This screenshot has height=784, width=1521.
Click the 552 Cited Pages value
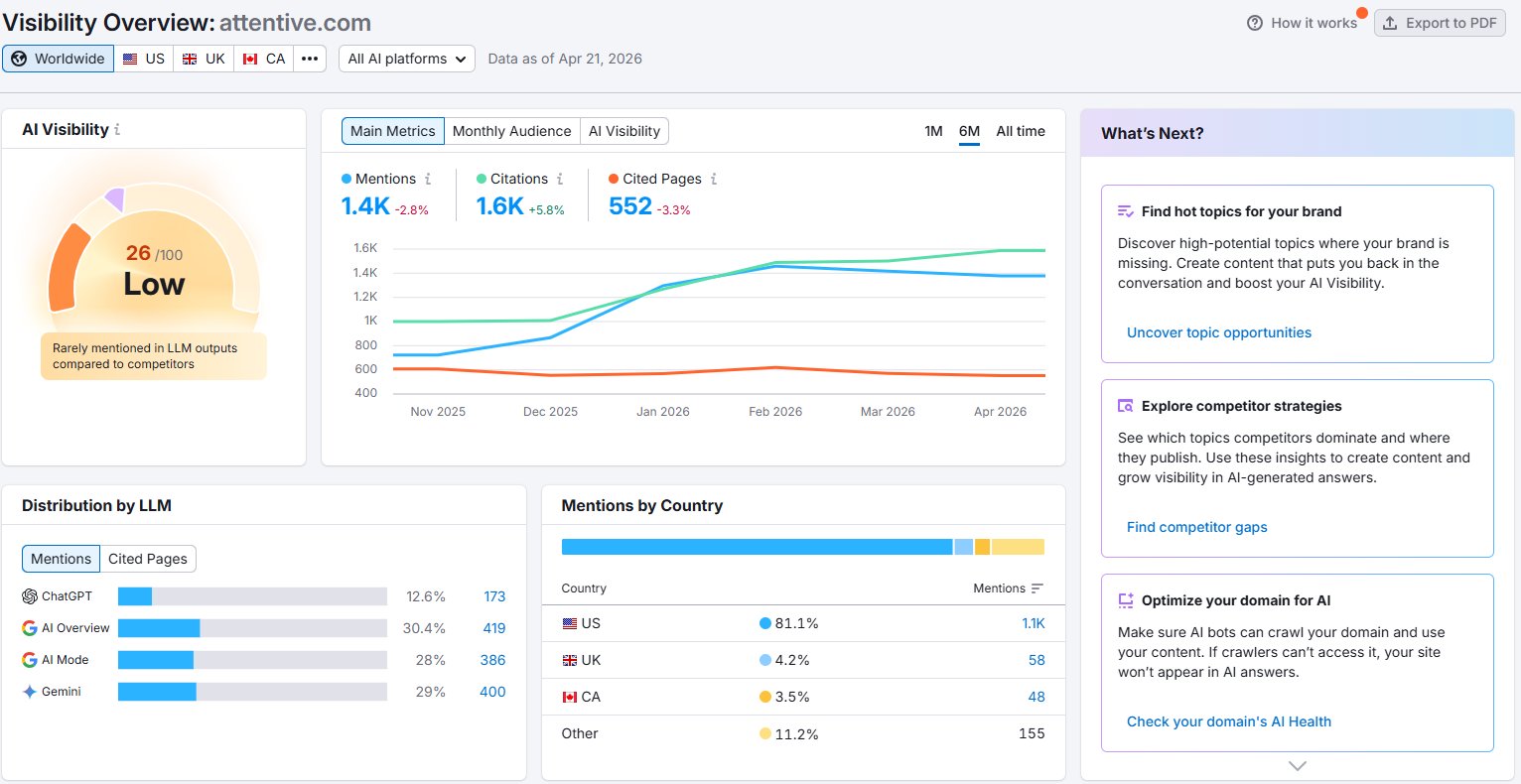coord(630,205)
